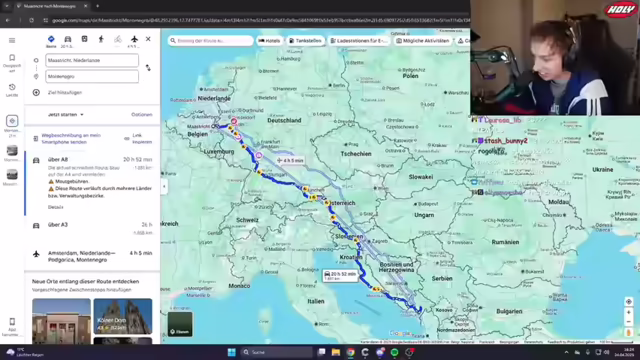Copy the route link (Link kopieren)
Viewport: 640px width, 360px height.
pos(142,139)
